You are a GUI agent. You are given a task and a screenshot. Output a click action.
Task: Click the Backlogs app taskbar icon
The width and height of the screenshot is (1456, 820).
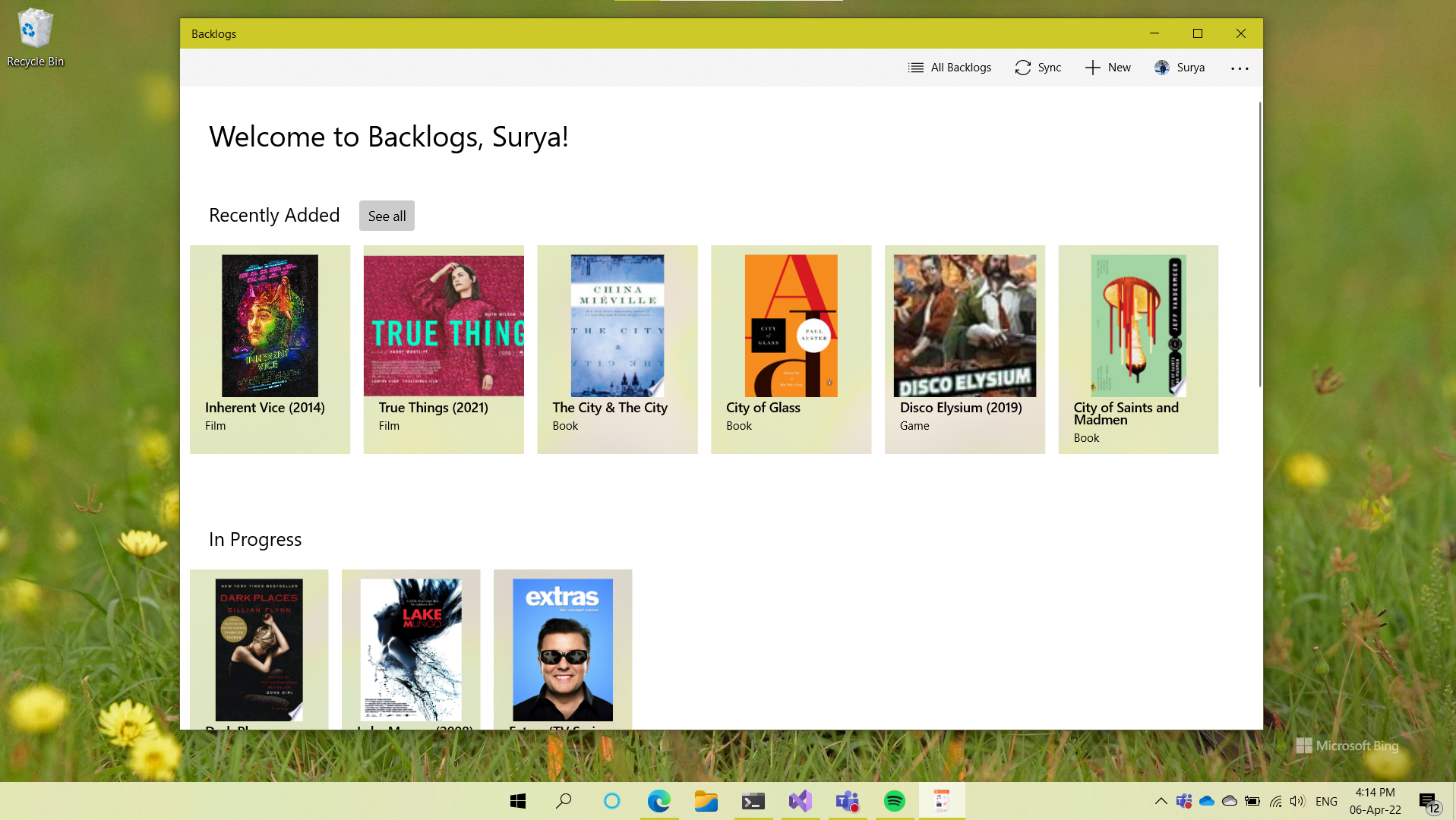coord(942,801)
